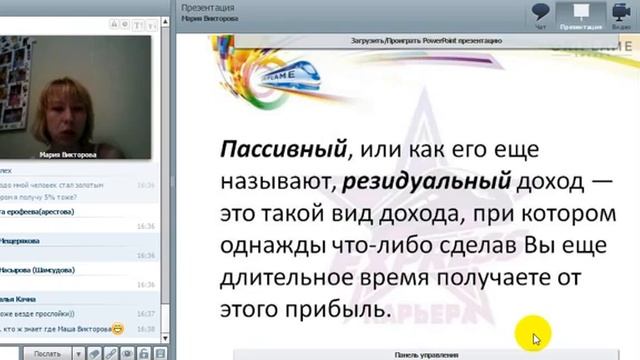Viewport: 640px width, 360px height.
Task: Click the eye icon in chat toolbar
Action: point(127,353)
